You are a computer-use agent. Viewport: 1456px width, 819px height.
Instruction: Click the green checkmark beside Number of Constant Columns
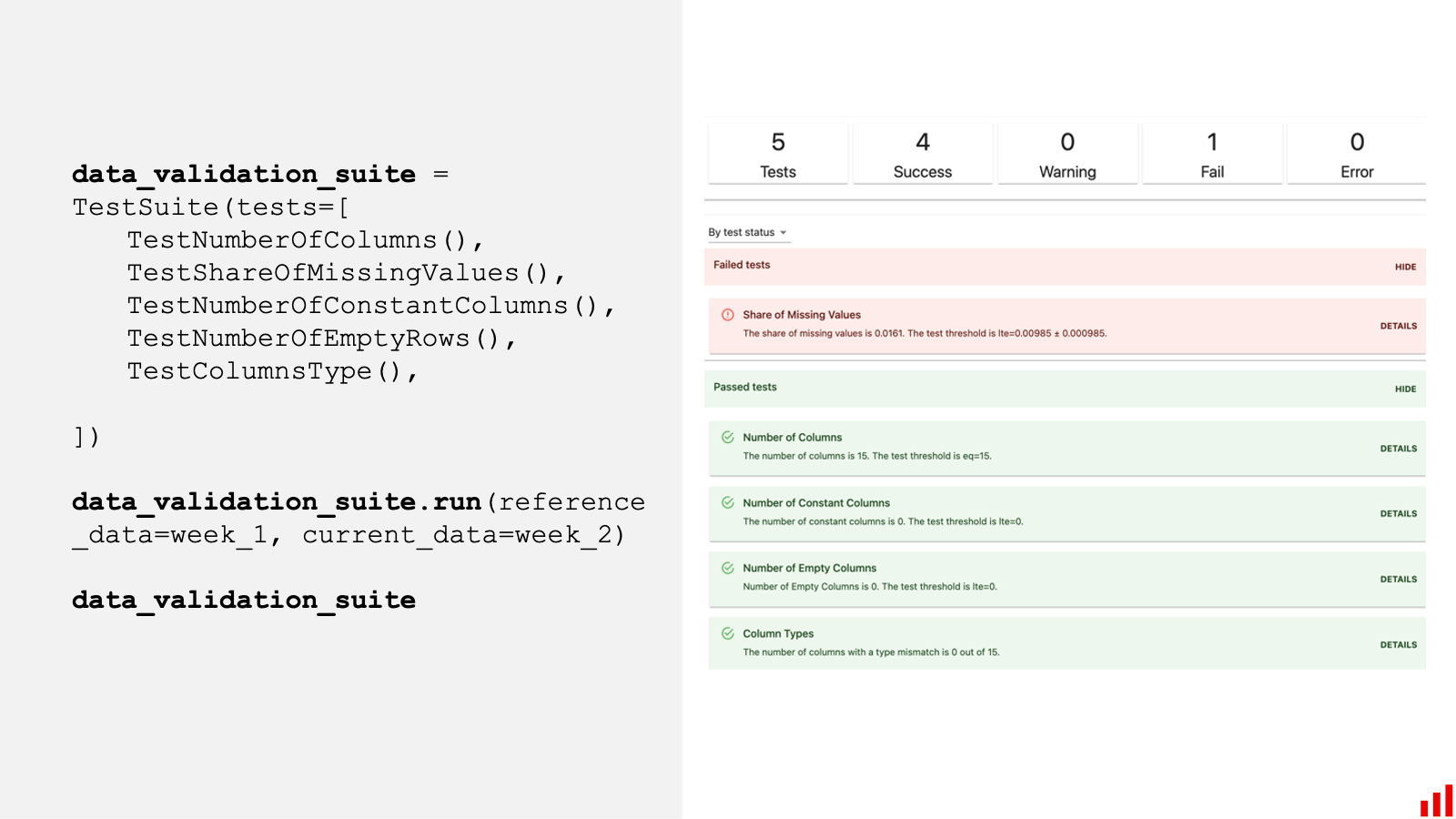point(728,502)
